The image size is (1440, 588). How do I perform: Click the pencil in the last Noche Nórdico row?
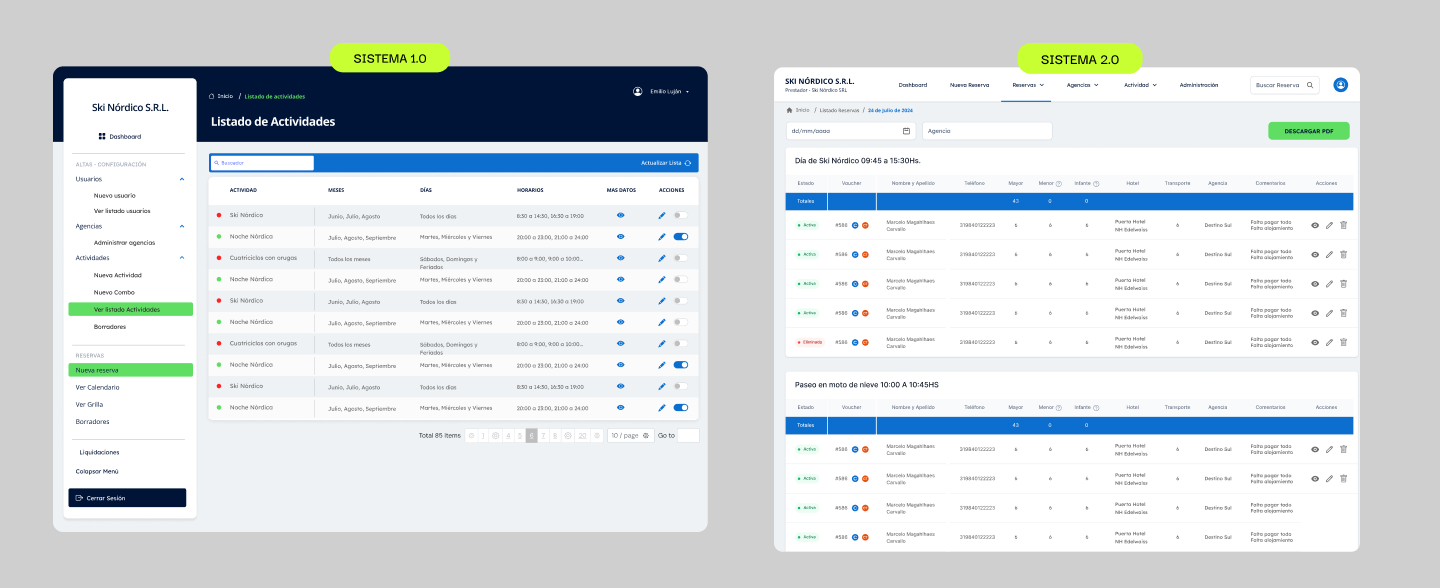point(662,407)
